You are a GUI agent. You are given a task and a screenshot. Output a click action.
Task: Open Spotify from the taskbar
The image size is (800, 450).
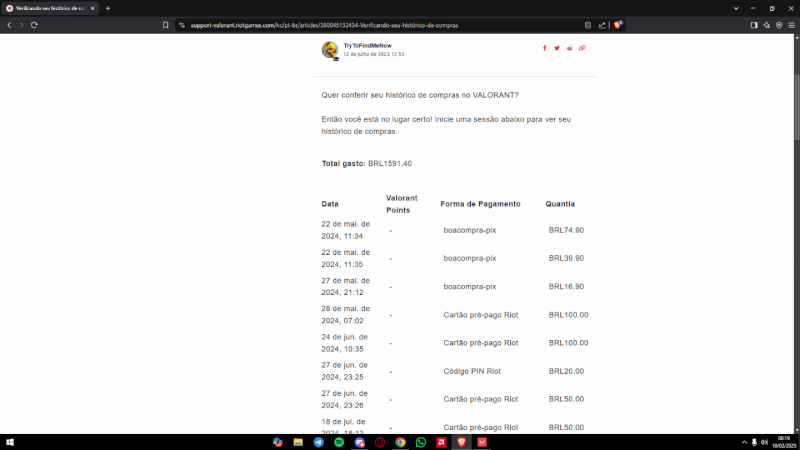339,442
